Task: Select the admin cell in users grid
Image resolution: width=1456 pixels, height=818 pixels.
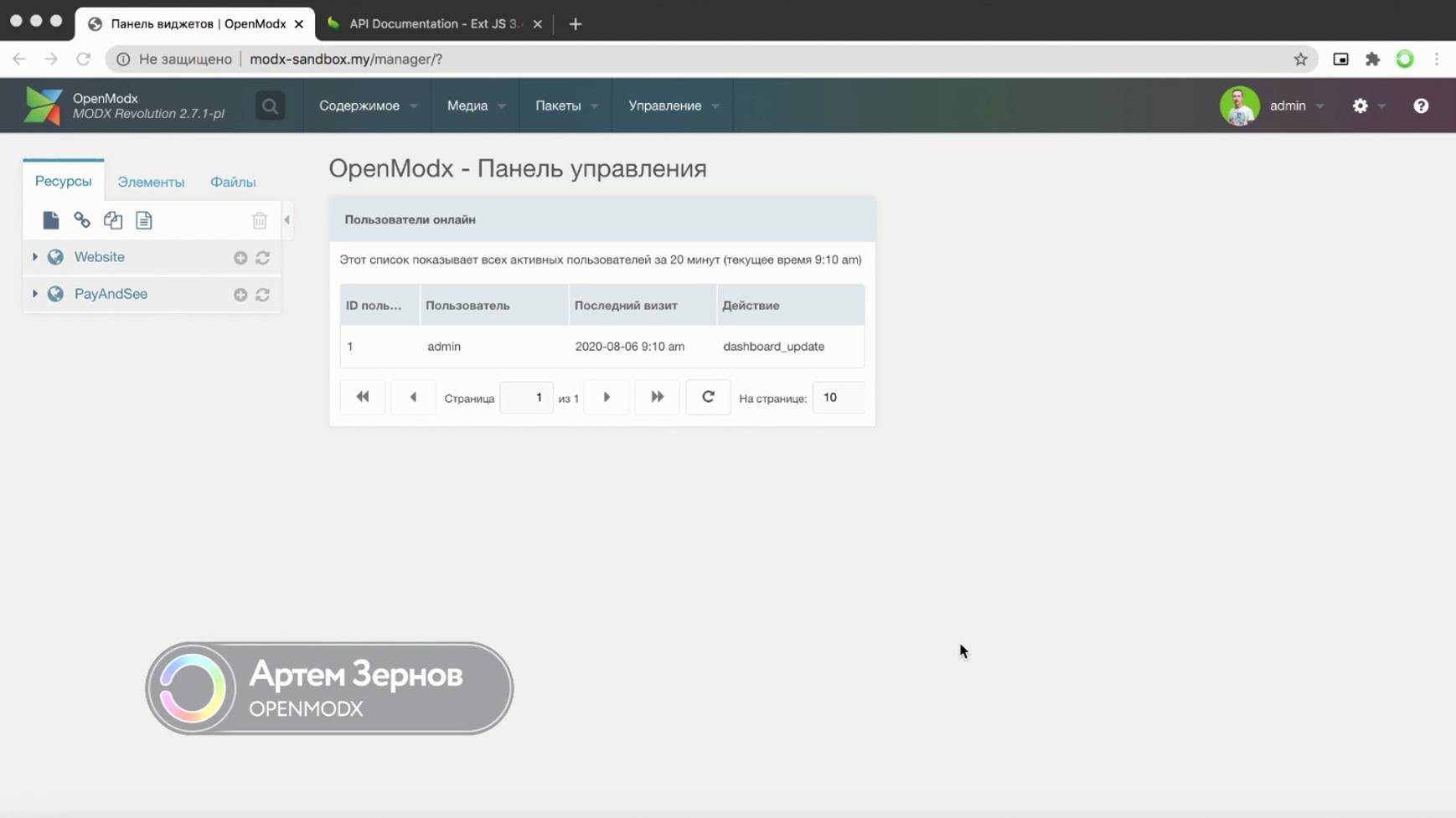Action: [x=444, y=346]
